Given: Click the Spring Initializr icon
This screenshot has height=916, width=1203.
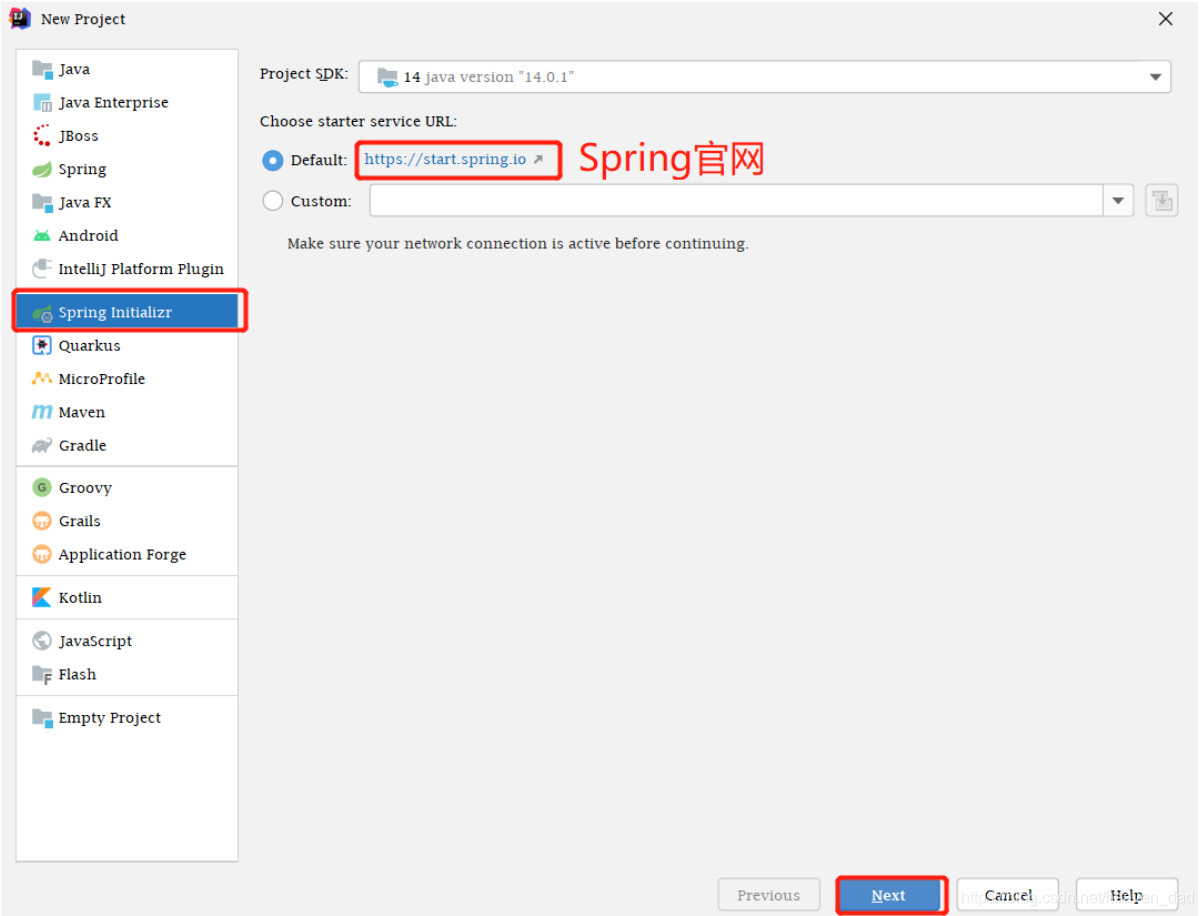Looking at the screenshot, I should pyautogui.click(x=42, y=313).
